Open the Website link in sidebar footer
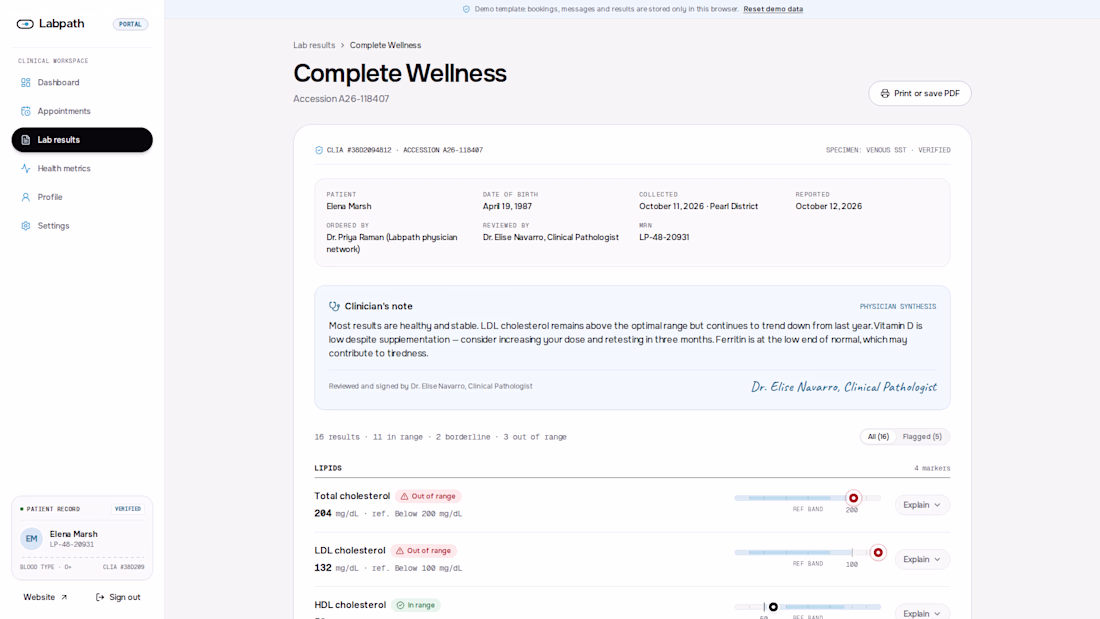This screenshot has width=1100, height=619. [45, 597]
